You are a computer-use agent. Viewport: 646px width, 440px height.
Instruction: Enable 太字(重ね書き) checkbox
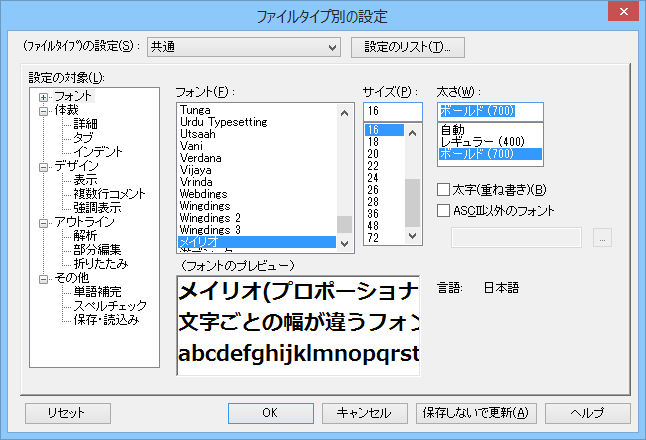tap(443, 190)
